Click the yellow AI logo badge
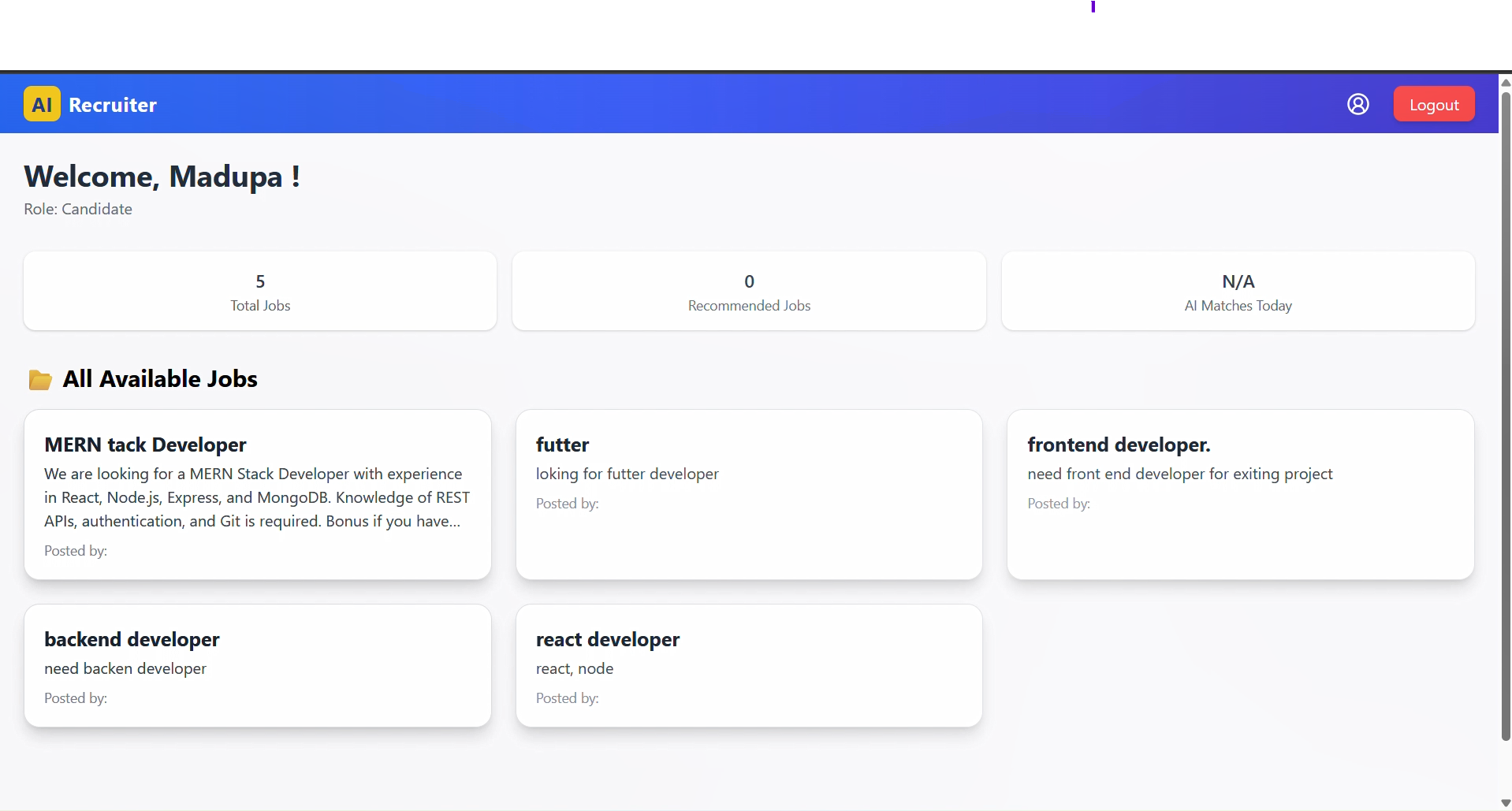1512x811 pixels. [x=42, y=104]
